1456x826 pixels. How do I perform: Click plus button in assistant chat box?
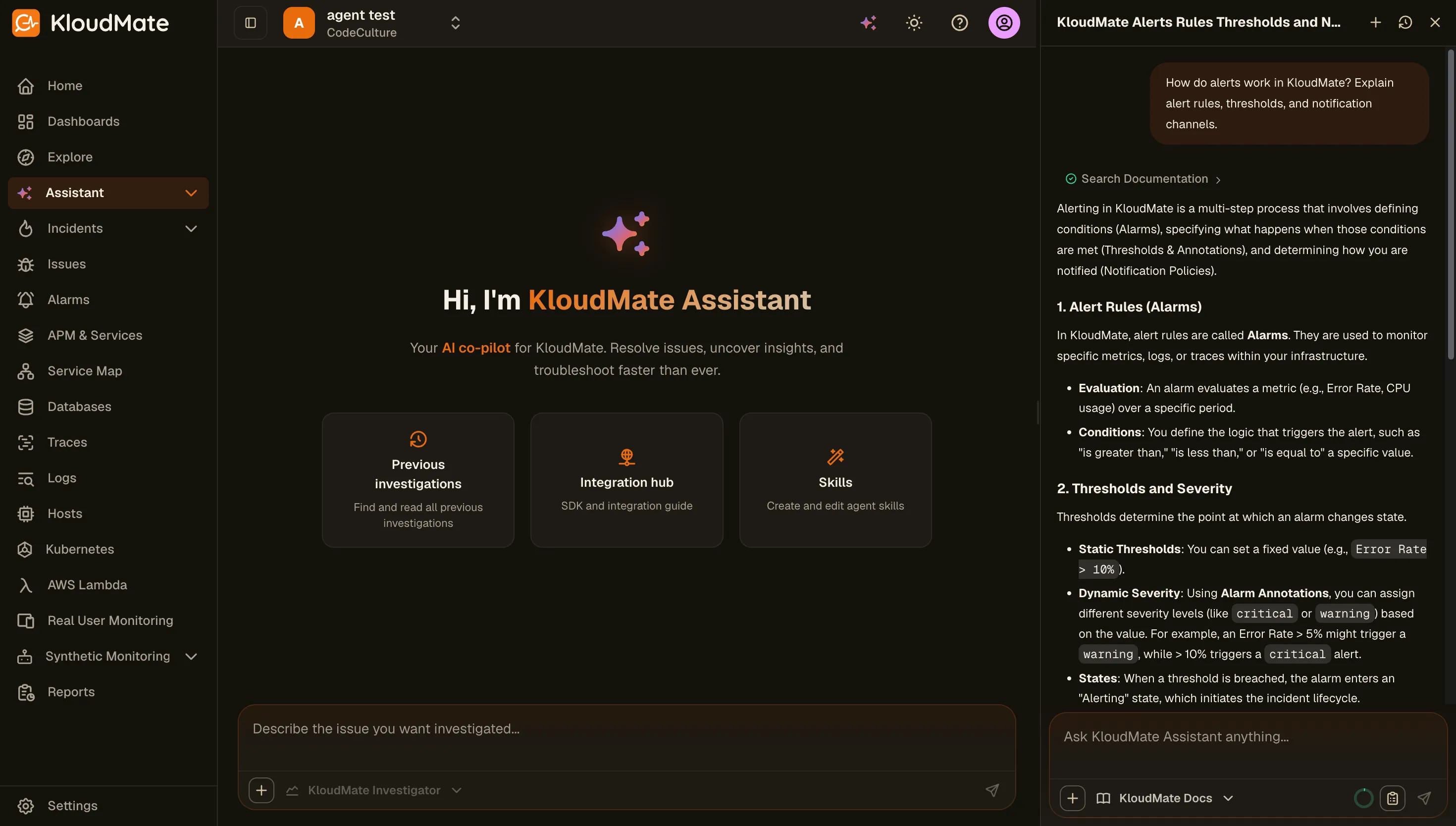point(1072,798)
